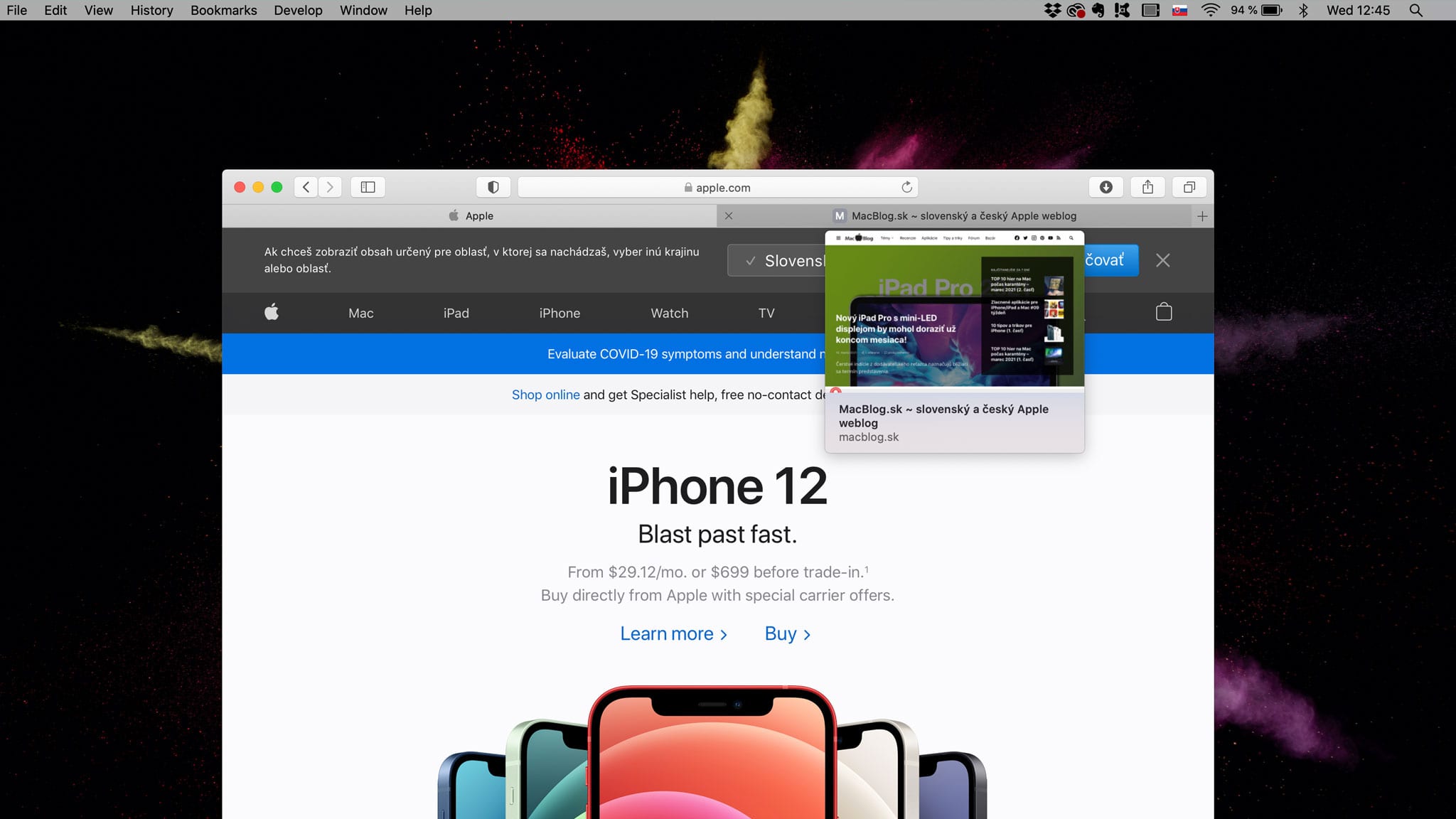Click the MacBlog.sk tab favicon

(840, 216)
